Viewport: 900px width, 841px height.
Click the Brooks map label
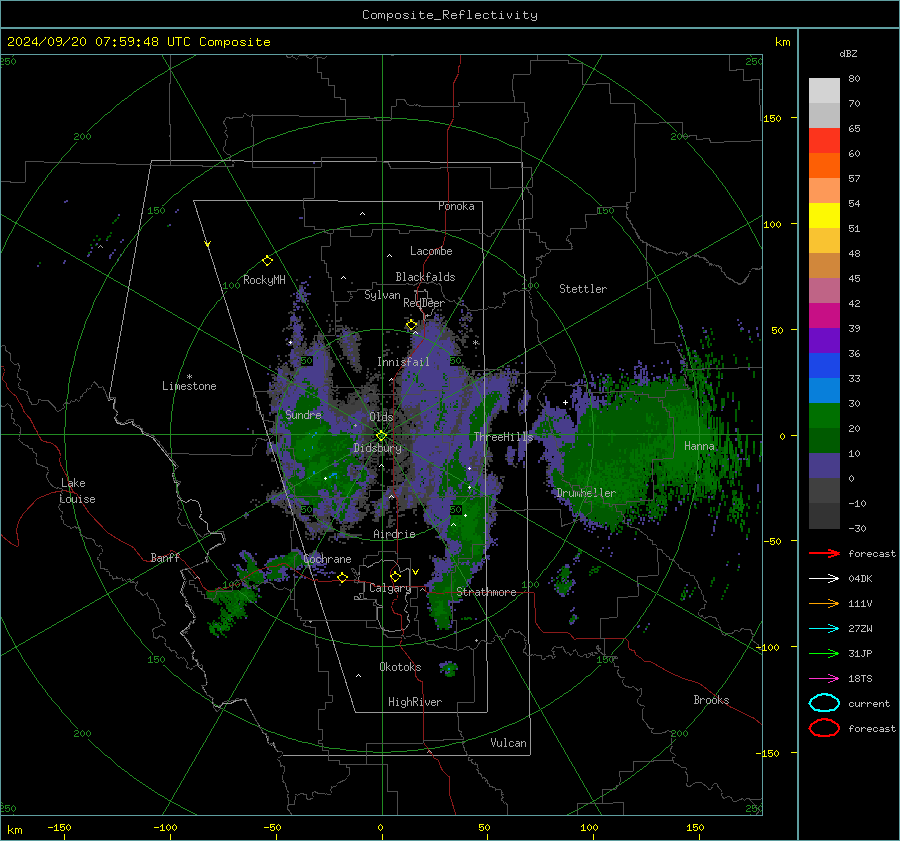coord(711,700)
